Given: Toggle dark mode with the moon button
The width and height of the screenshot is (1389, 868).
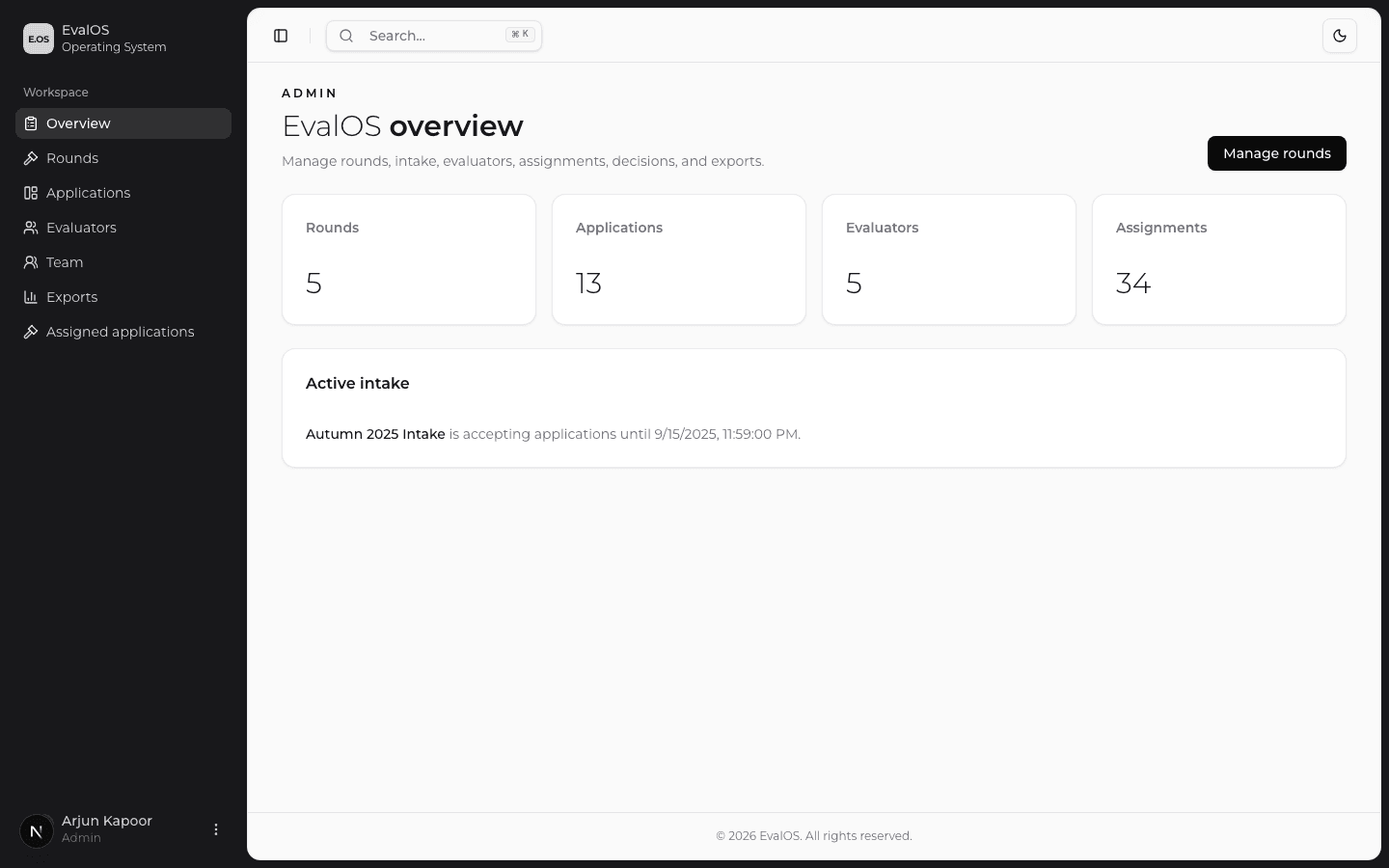Looking at the screenshot, I should [1340, 36].
